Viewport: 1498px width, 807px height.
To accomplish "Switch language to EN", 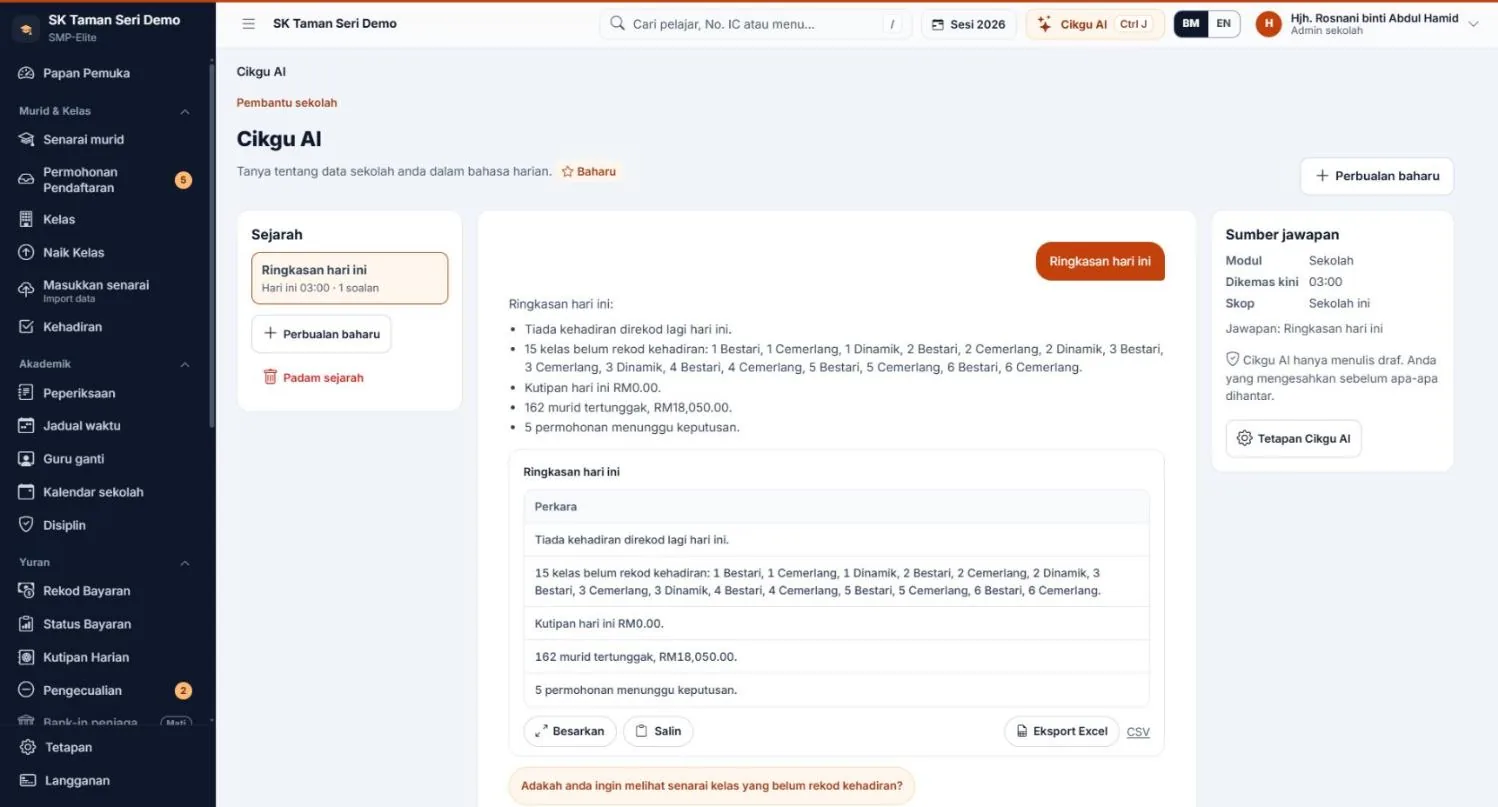I will click(x=1224, y=24).
